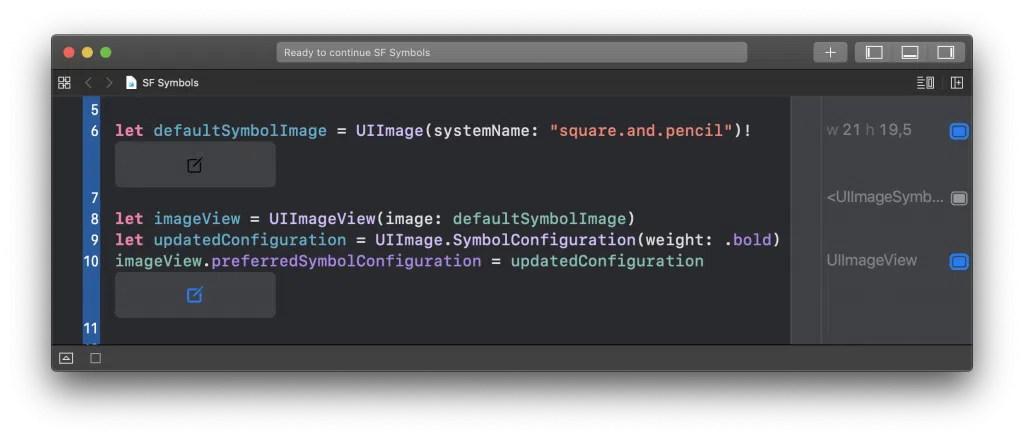Toggle the left navigator panel

click(x=874, y=52)
